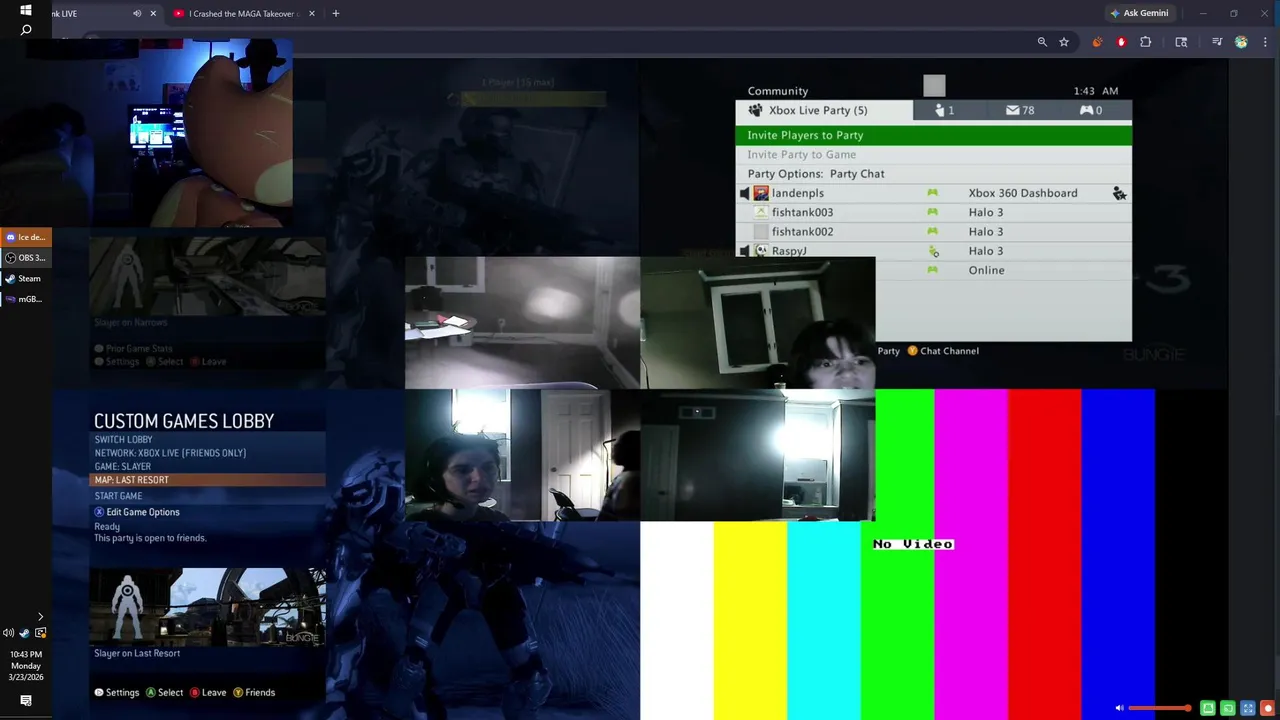Open the browser three-dot menu
1280x720 pixels.
(x=1265, y=42)
